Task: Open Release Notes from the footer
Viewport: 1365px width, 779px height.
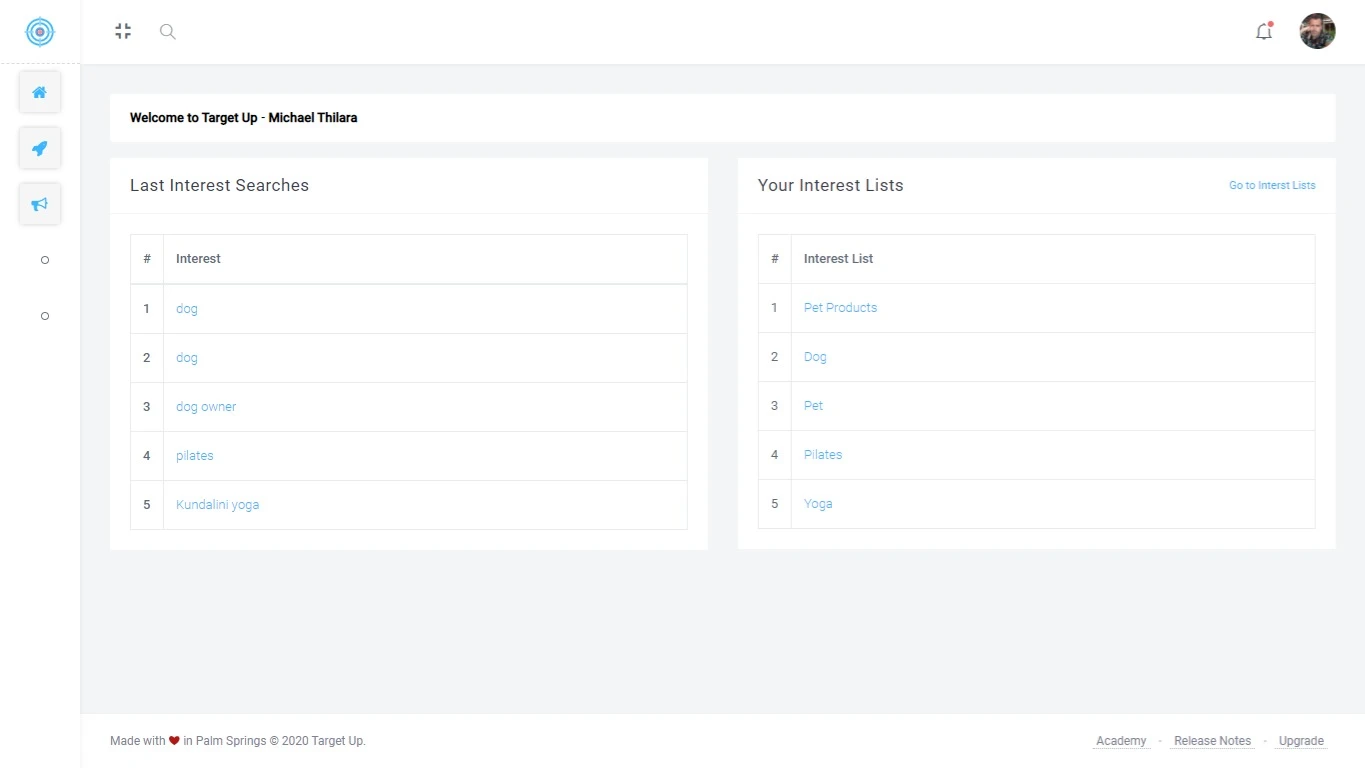Action: tap(1211, 740)
